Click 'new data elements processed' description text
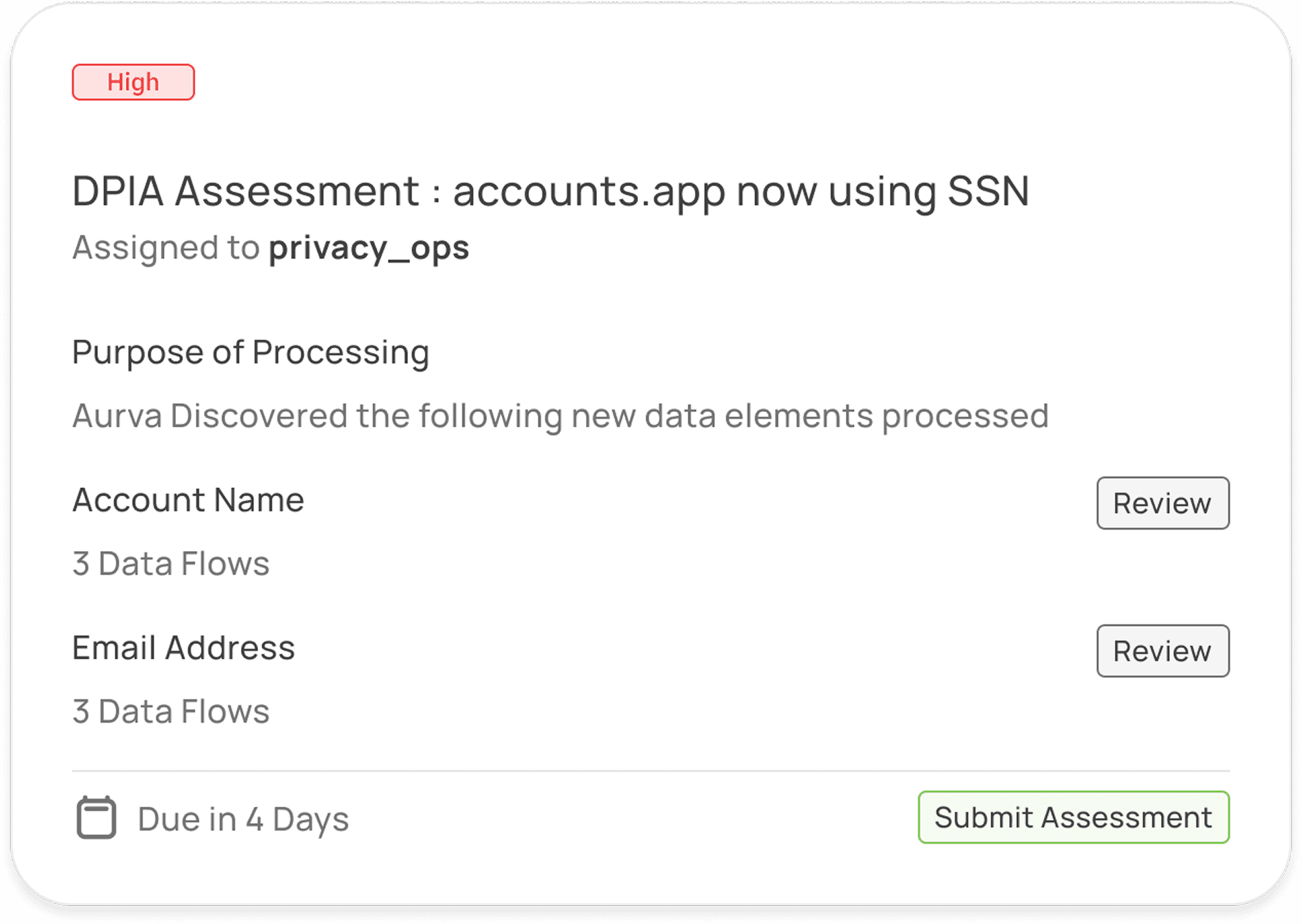 pos(809,416)
